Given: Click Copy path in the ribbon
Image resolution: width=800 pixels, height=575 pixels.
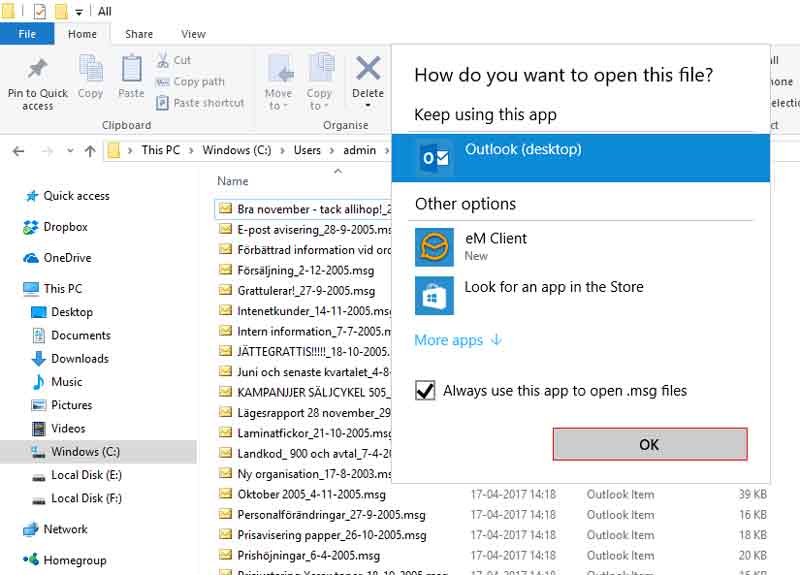Looking at the screenshot, I should [190, 82].
